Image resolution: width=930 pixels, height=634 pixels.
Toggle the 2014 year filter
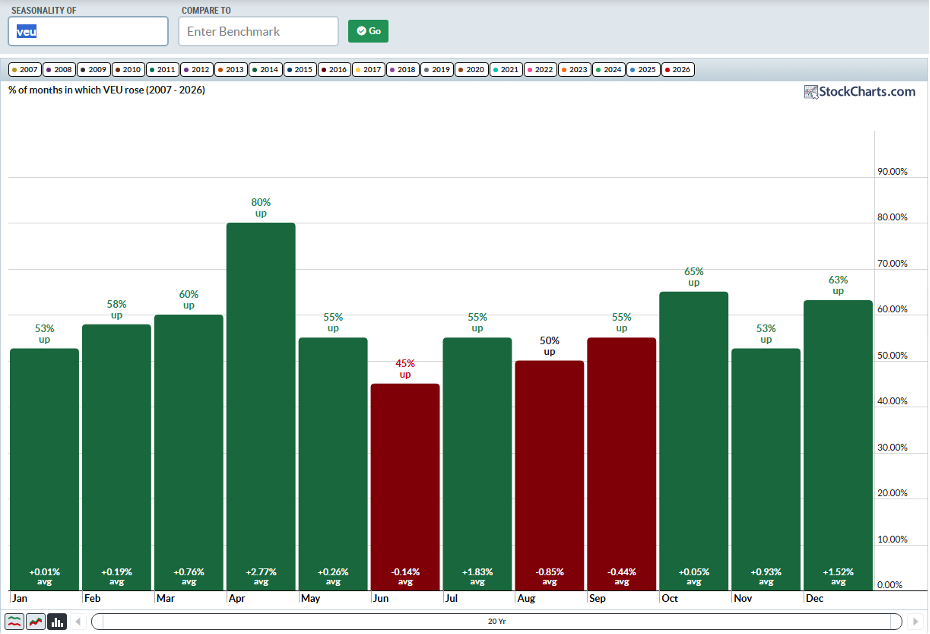pos(265,69)
